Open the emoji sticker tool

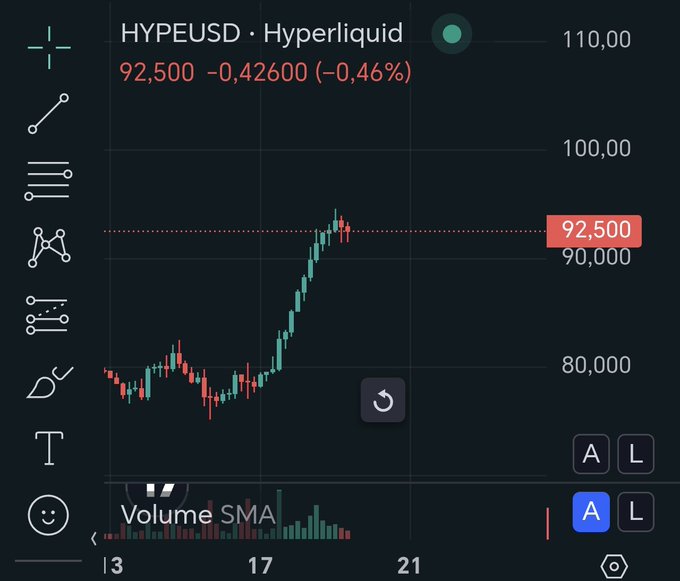(x=48, y=515)
